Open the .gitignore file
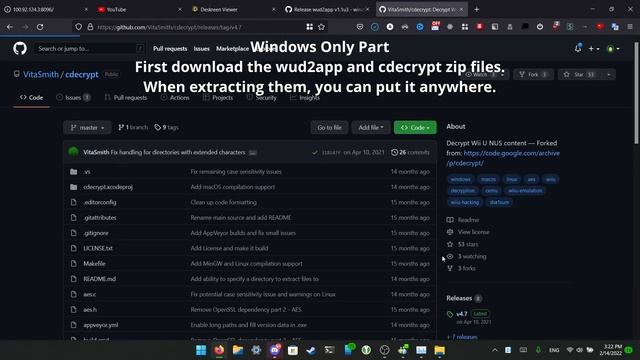640x360 pixels. (x=96, y=233)
